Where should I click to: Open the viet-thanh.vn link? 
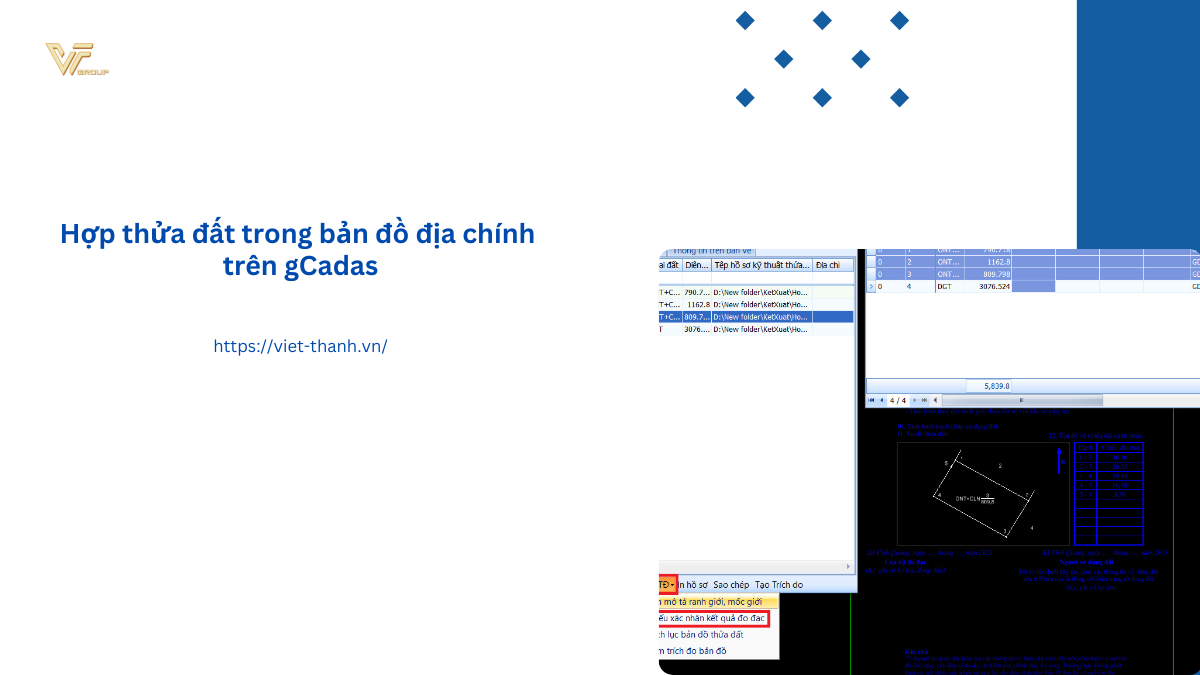pos(300,346)
